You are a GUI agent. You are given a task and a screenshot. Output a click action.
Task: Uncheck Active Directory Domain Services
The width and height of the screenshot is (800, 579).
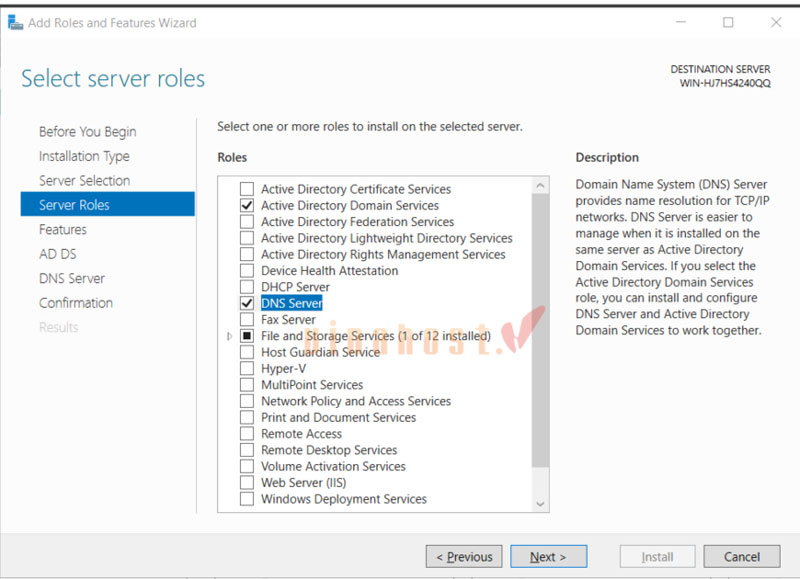246,205
